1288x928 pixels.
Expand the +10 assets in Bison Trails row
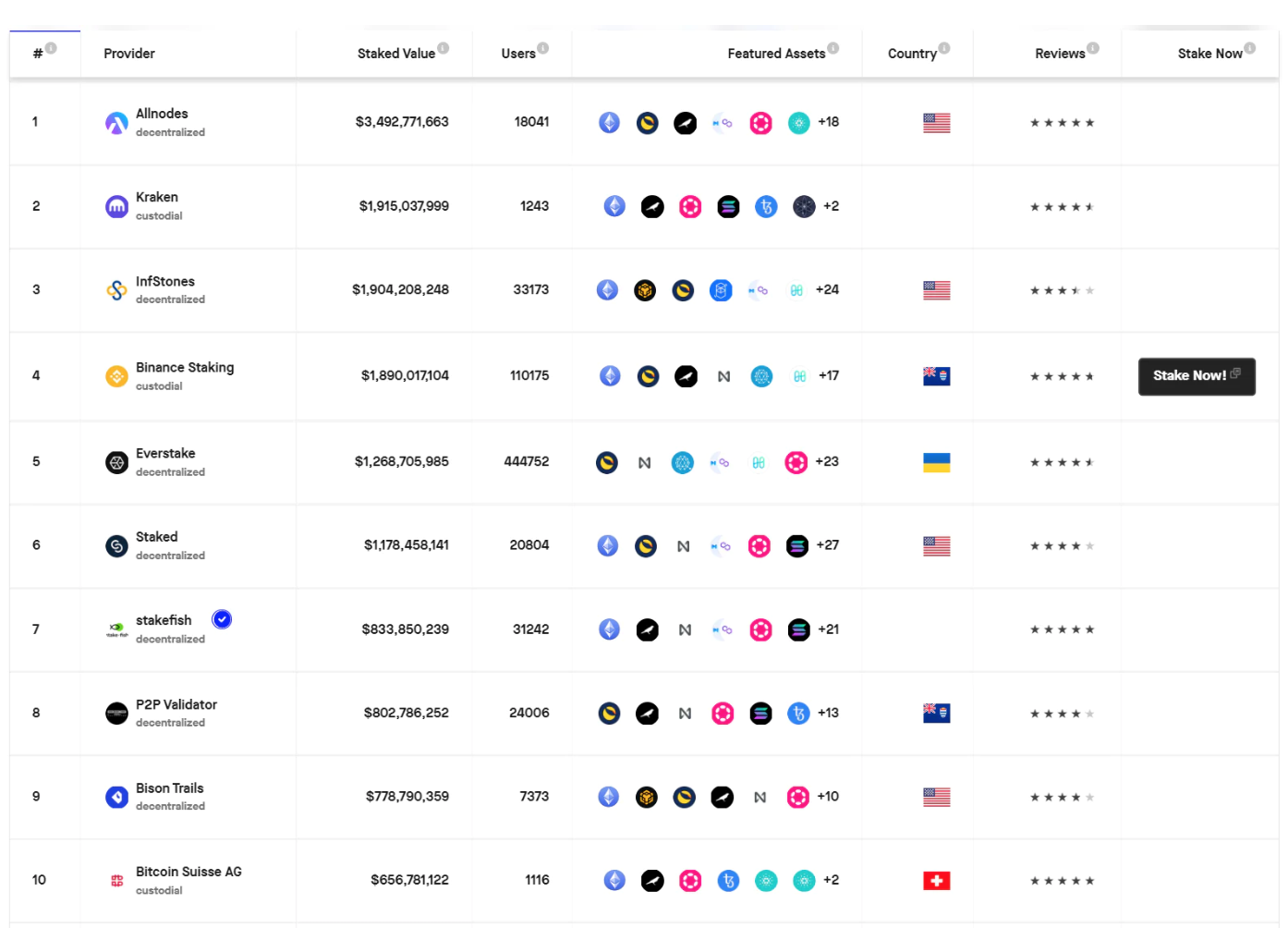(x=828, y=796)
